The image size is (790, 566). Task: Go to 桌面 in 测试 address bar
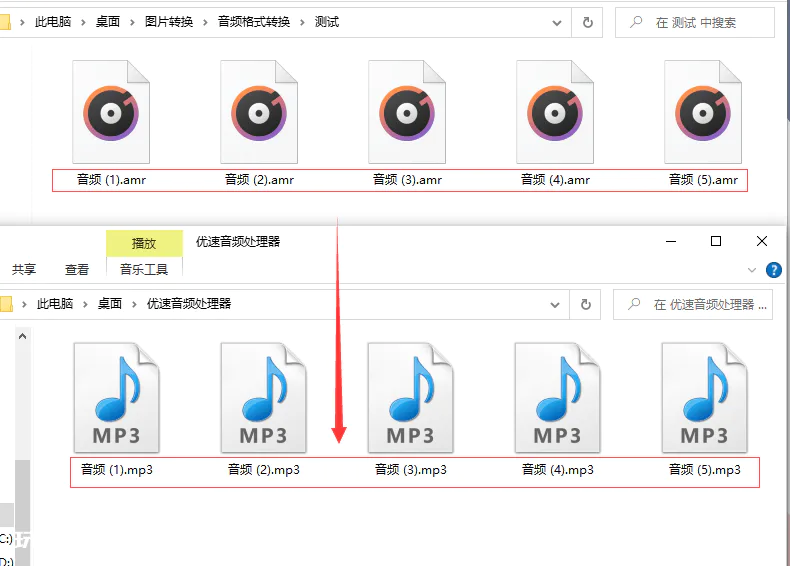click(108, 22)
